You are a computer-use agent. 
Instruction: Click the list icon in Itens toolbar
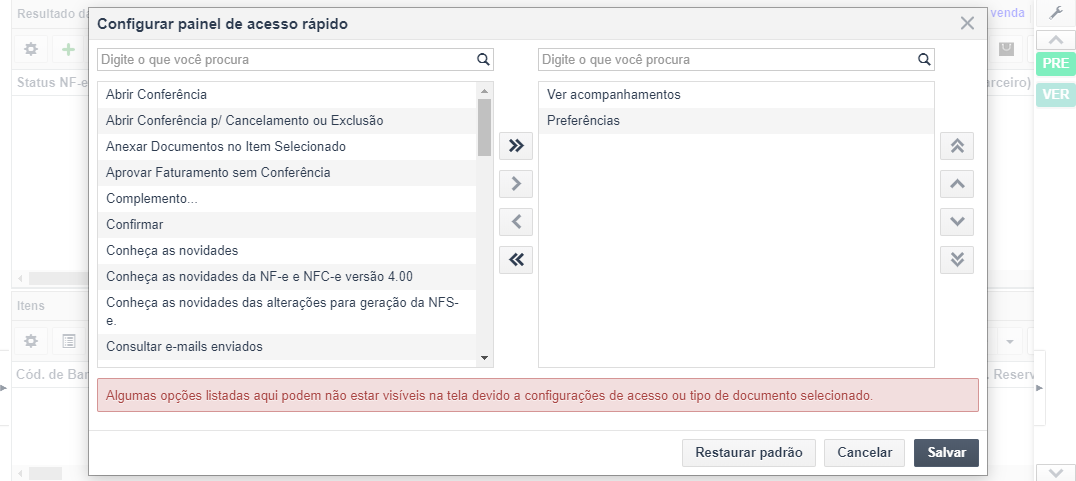(x=69, y=341)
